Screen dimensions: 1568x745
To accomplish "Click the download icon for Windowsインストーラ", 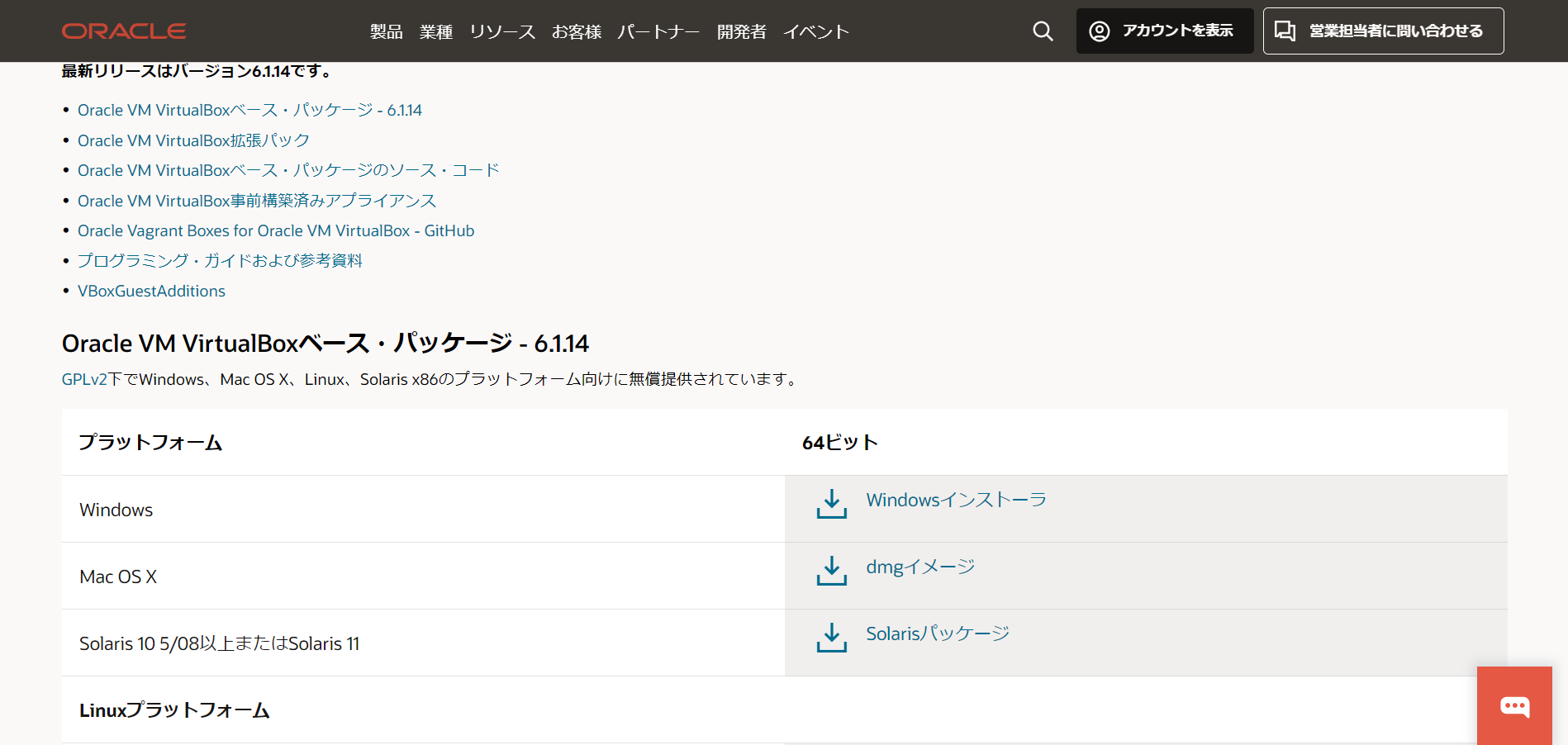I will click(831, 503).
